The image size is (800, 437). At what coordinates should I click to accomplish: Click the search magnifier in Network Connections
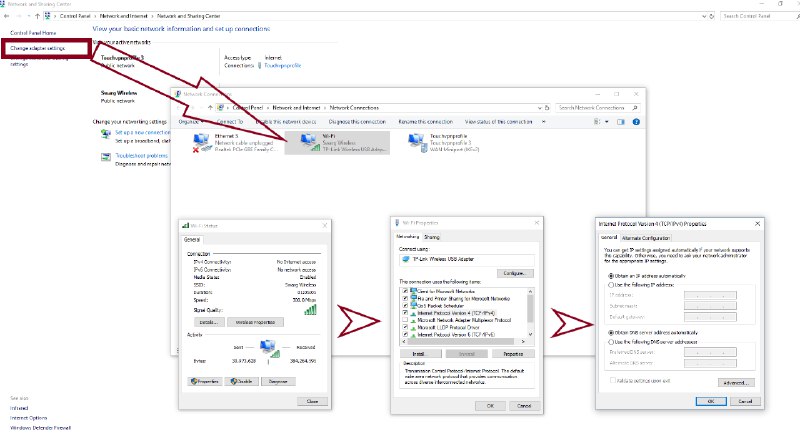pyautogui.click(x=638, y=106)
